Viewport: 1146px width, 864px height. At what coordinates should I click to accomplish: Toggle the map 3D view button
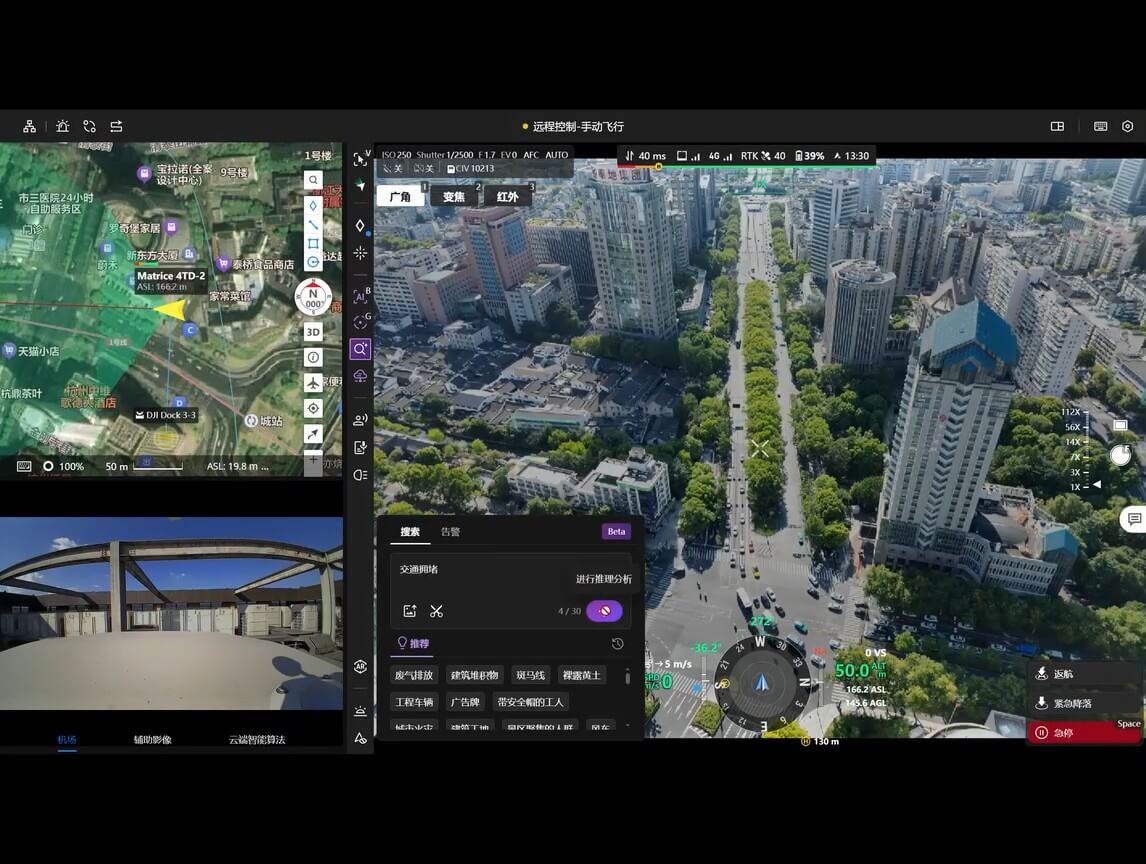(313, 332)
